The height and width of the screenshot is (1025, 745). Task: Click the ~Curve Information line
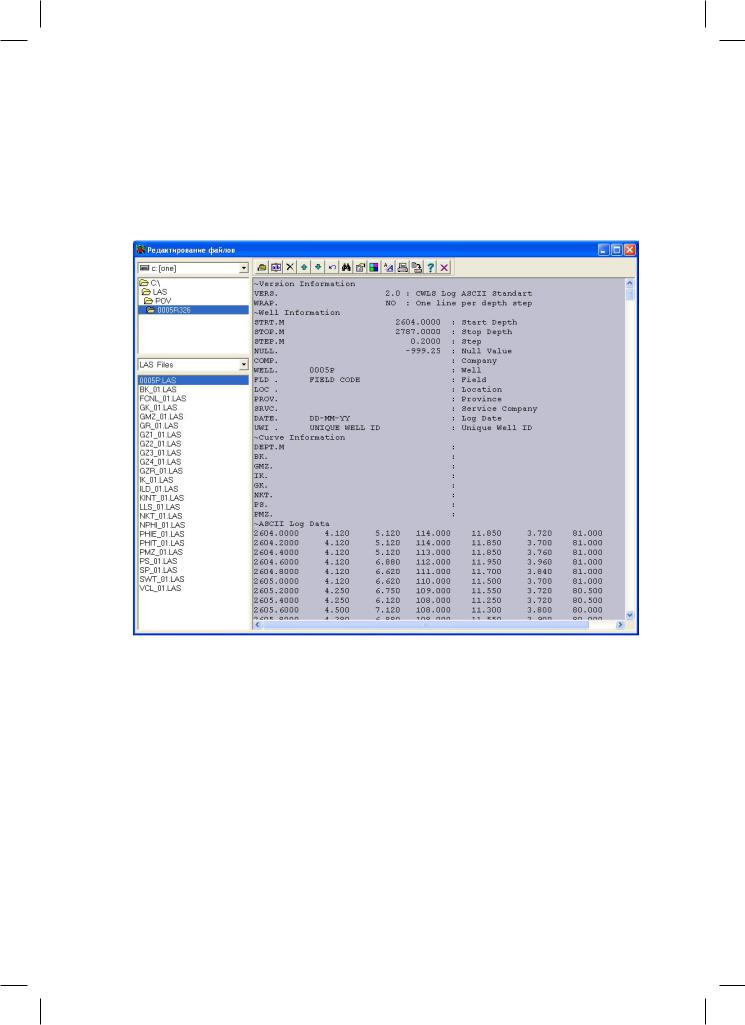299,437
